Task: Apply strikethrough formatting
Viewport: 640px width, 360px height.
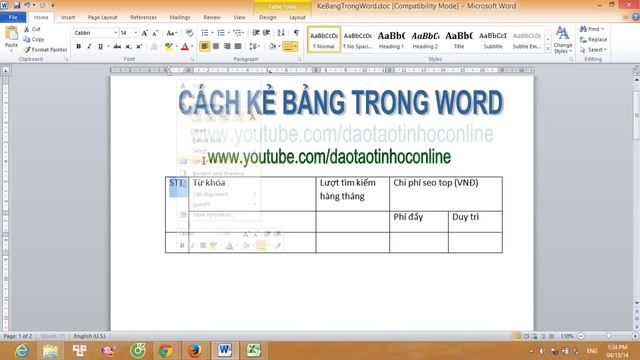Action: 117,47
